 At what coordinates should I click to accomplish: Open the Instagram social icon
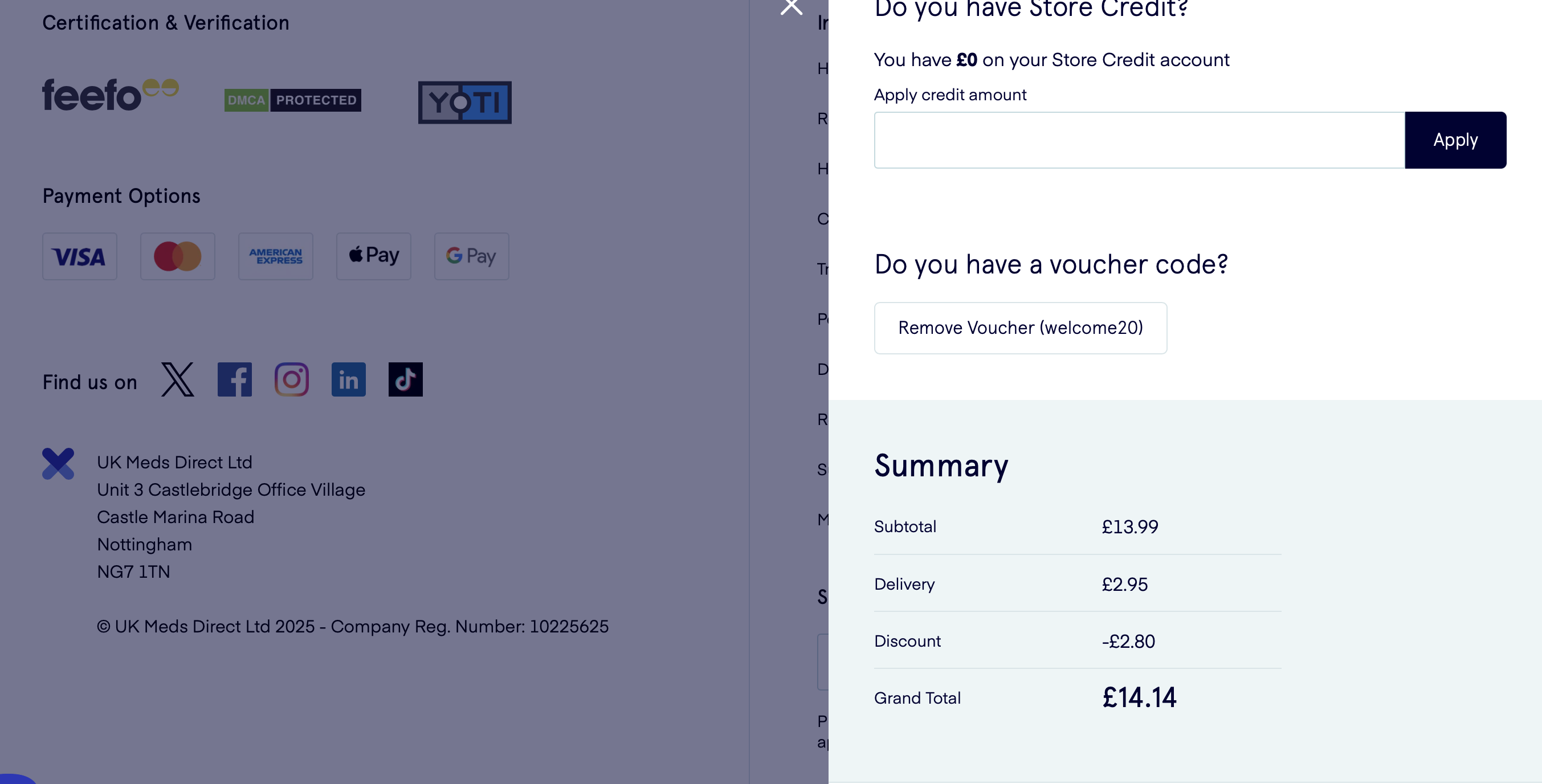point(292,379)
